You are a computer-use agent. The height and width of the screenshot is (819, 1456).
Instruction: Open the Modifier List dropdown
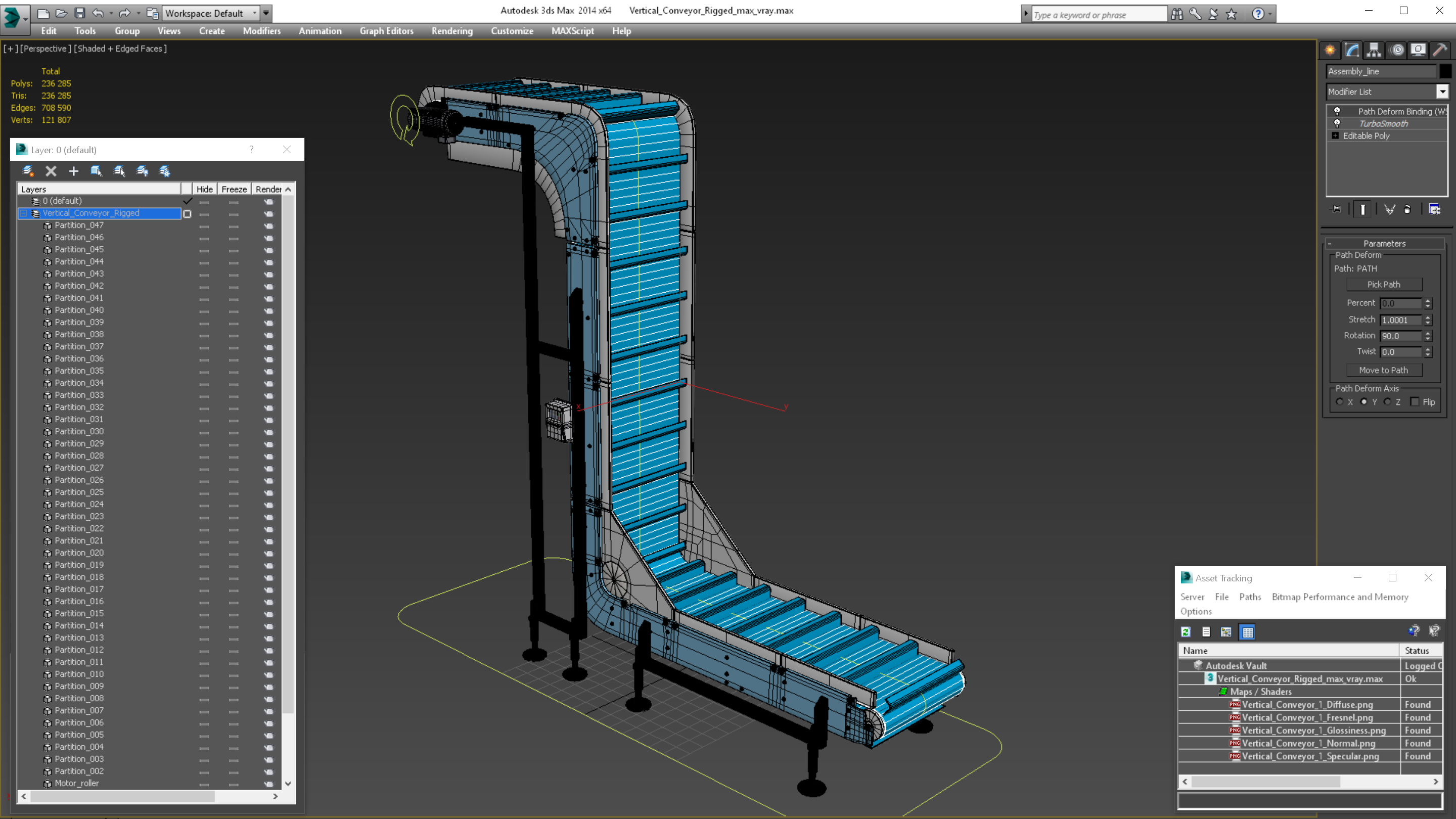(x=1442, y=92)
